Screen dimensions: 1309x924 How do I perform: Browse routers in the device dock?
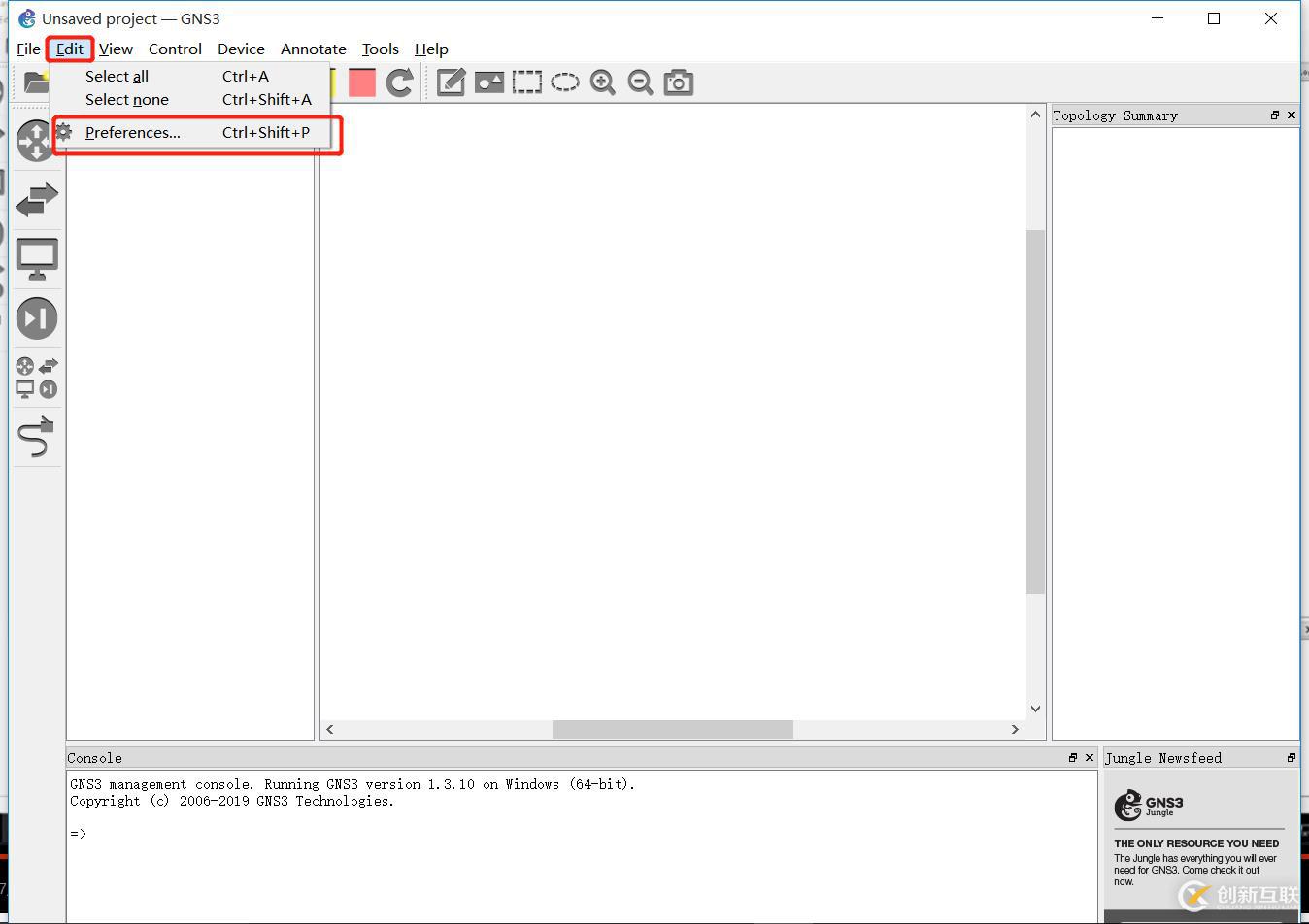(36, 141)
